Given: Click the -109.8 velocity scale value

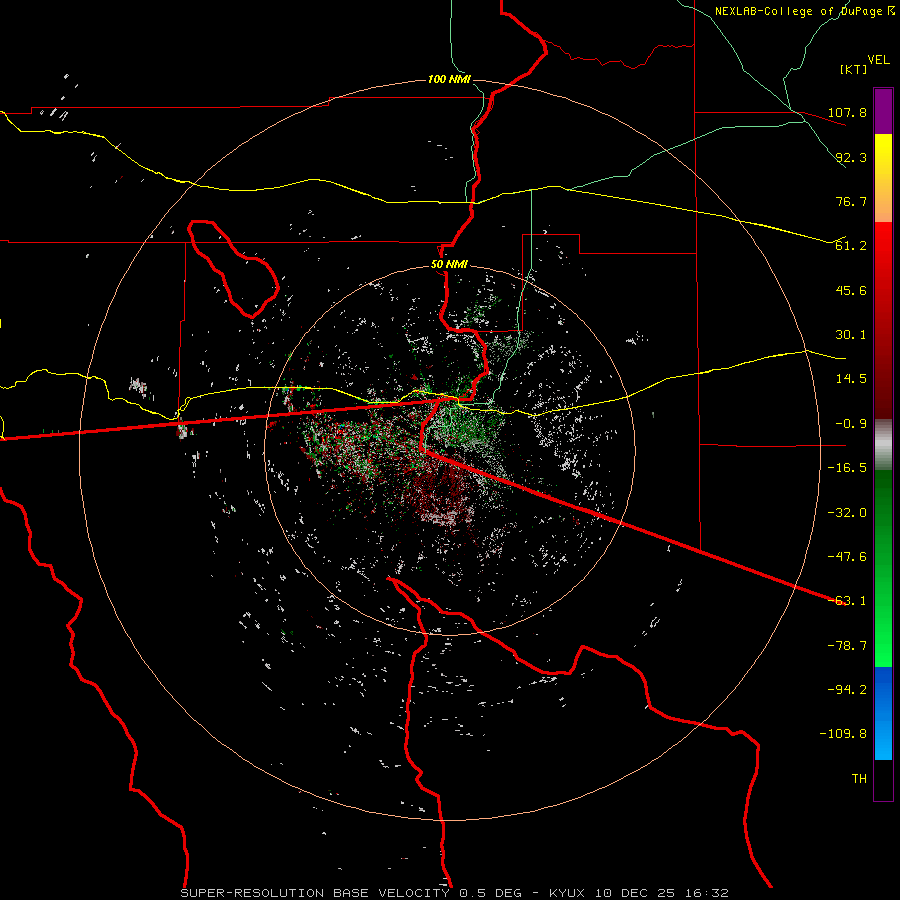Looking at the screenshot, I should [843, 734].
